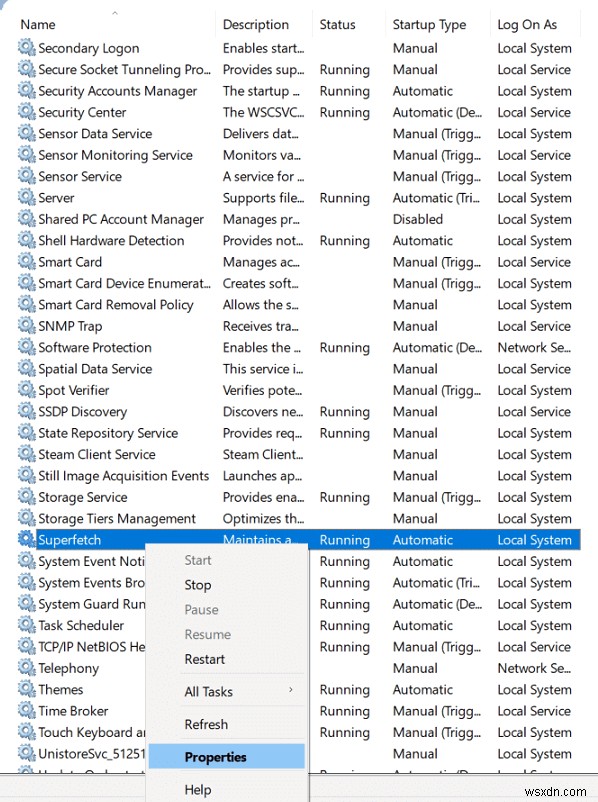598x802 pixels.
Task: Click Network Se... log on for Software Protection
Action: coord(534,347)
